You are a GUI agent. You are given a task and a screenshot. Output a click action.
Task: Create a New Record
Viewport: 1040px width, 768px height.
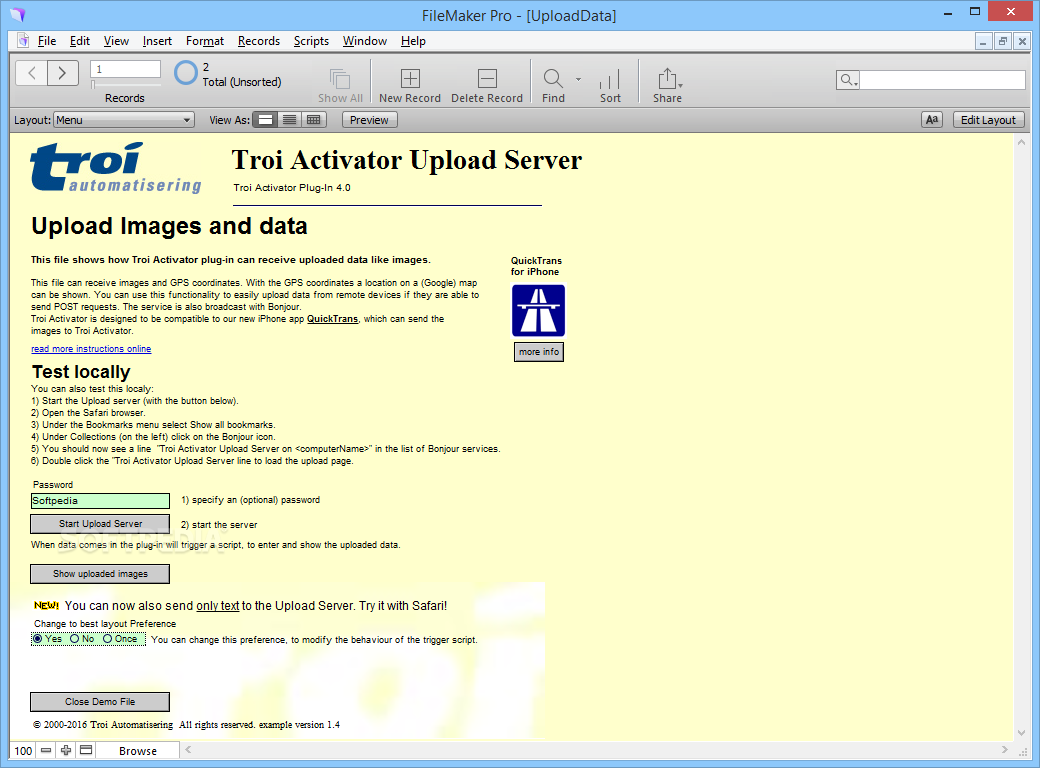point(411,78)
